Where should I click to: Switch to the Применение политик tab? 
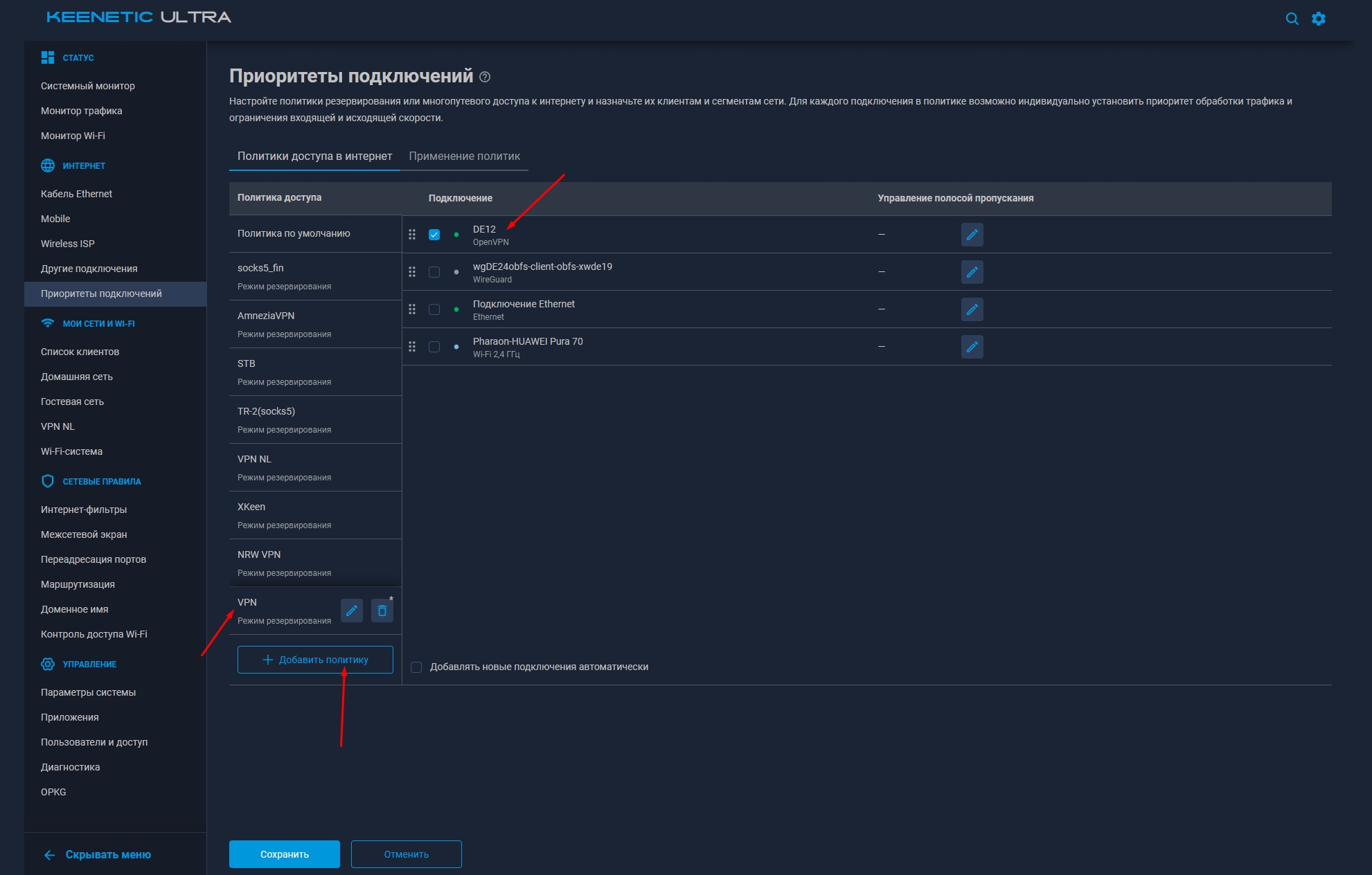pyautogui.click(x=465, y=156)
